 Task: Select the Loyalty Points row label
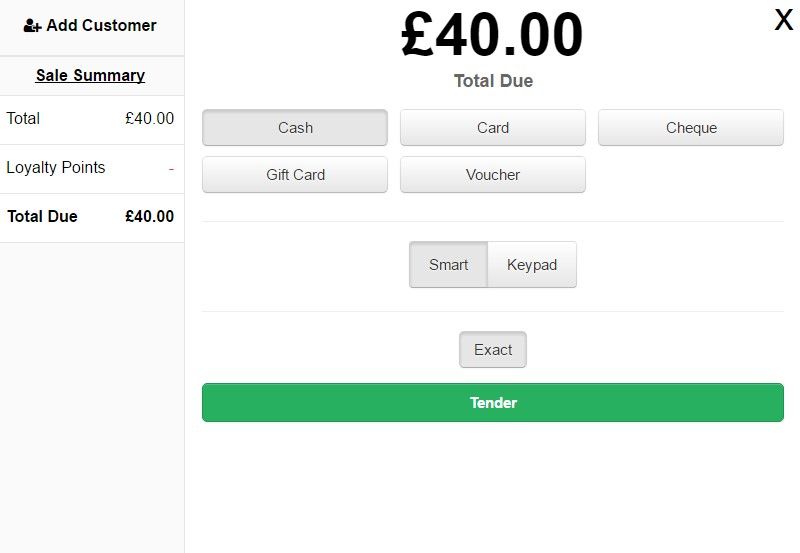pyautogui.click(x=56, y=167)
